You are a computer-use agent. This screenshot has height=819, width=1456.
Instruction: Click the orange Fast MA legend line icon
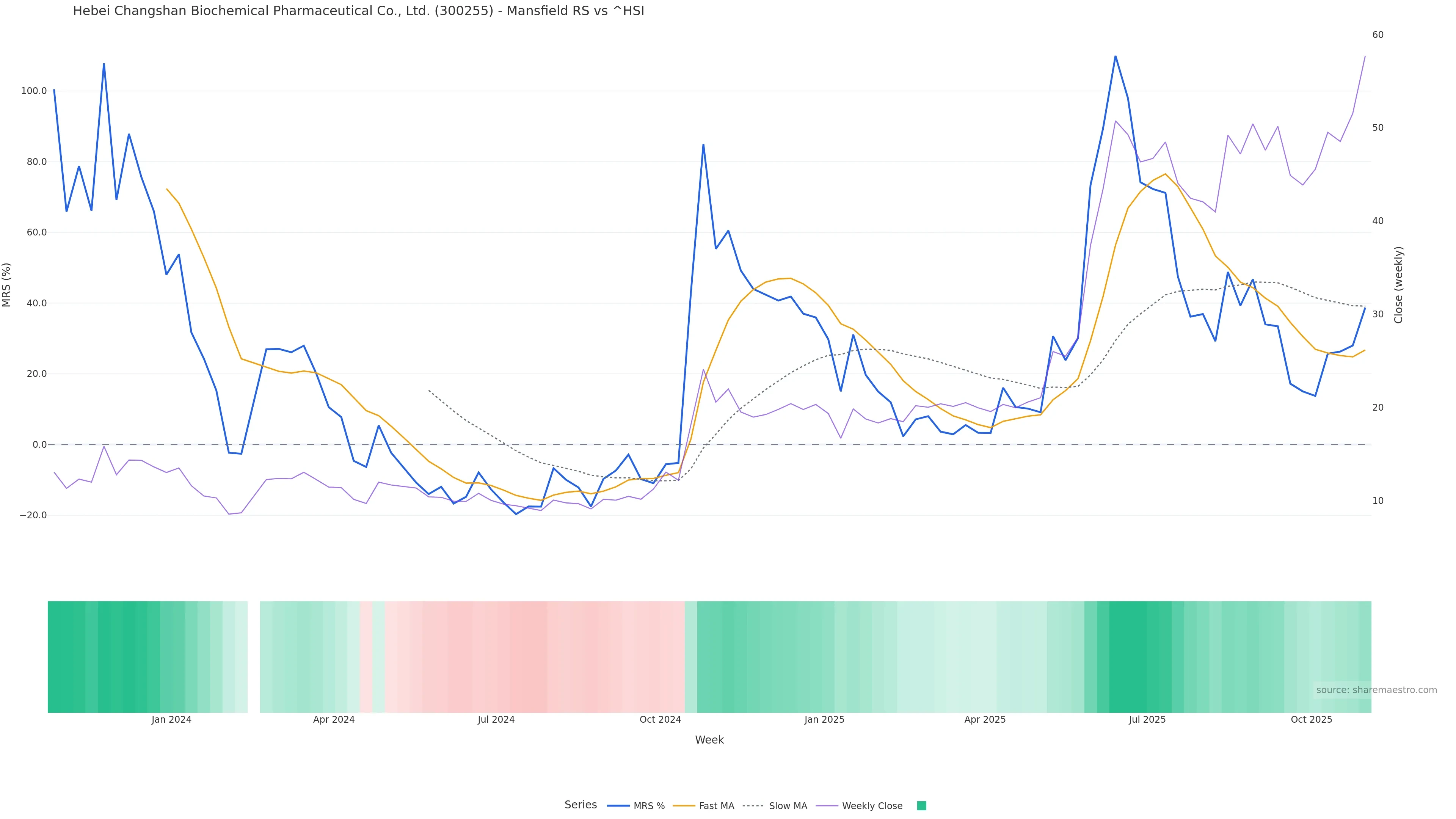pos(684,806)
